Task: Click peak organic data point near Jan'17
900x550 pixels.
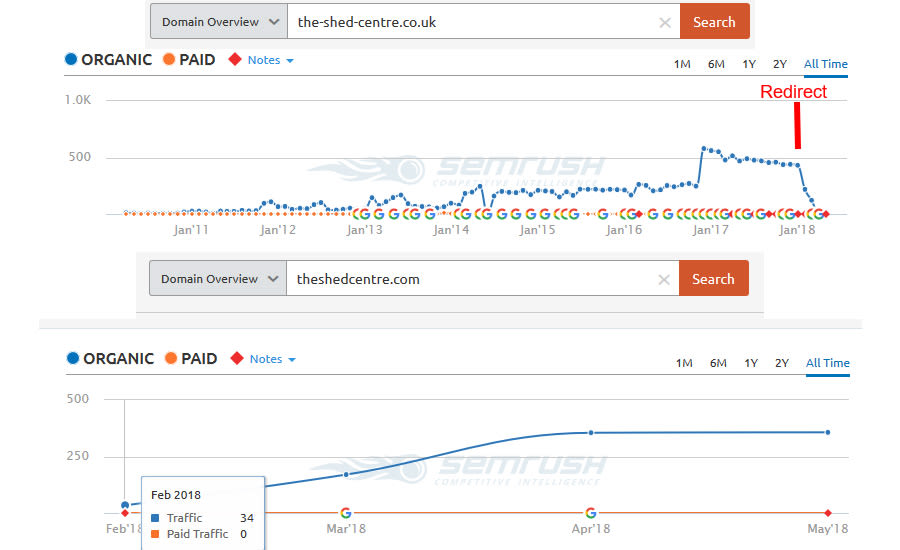Action: [704, 149]
